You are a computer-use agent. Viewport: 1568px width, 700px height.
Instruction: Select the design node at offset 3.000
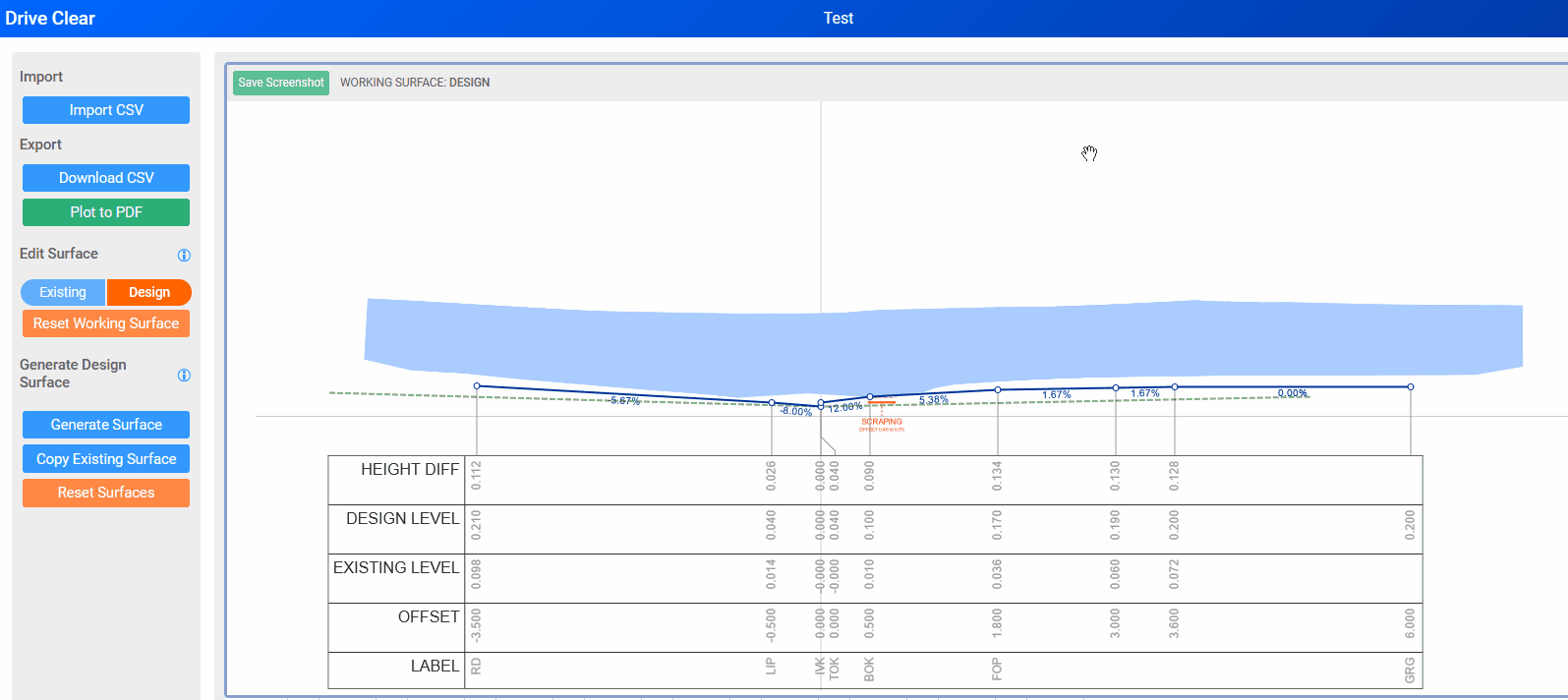[x=1116, y=387]
